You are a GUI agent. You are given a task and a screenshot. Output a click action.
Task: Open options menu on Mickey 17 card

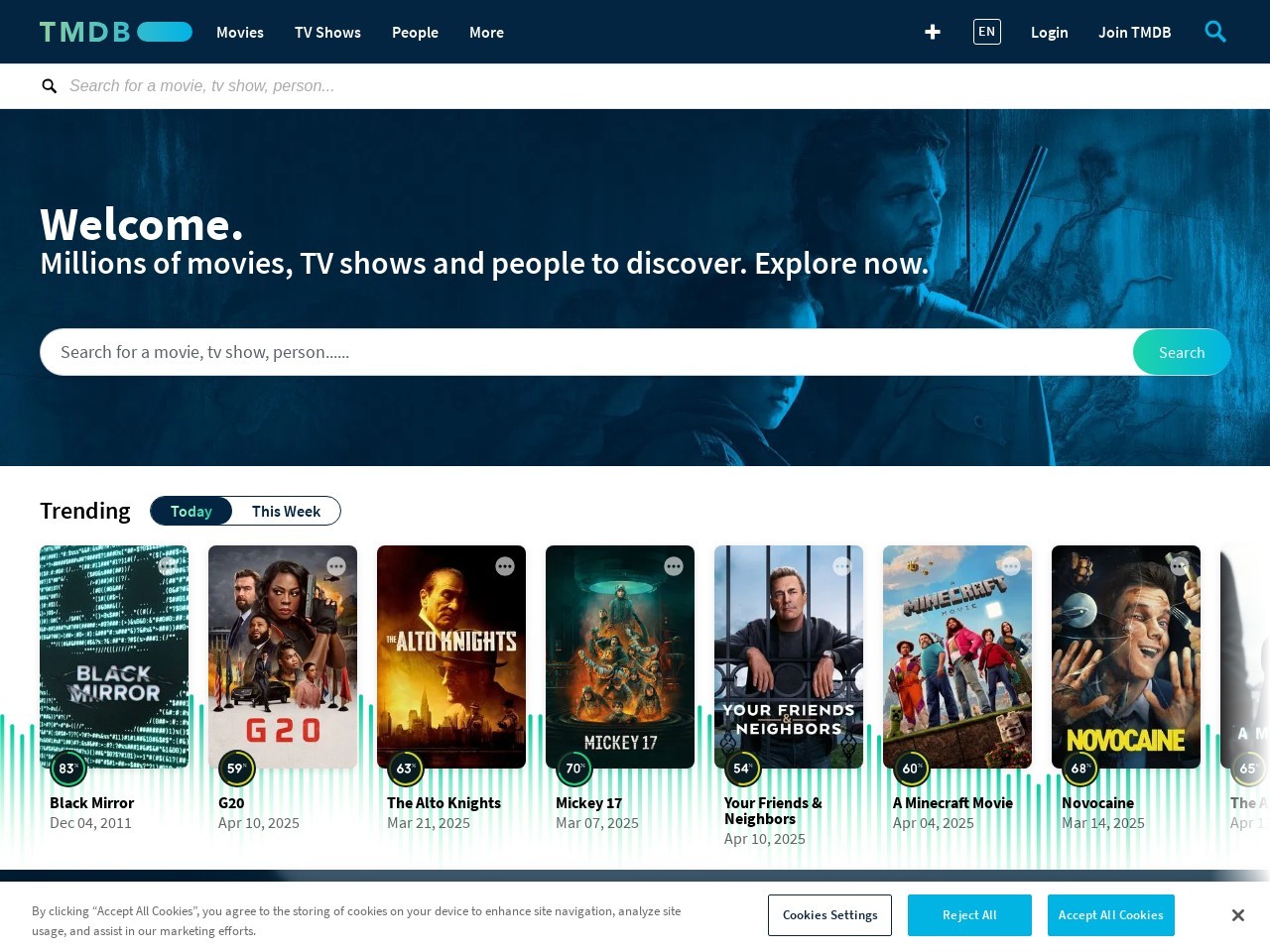click(674, 566)
